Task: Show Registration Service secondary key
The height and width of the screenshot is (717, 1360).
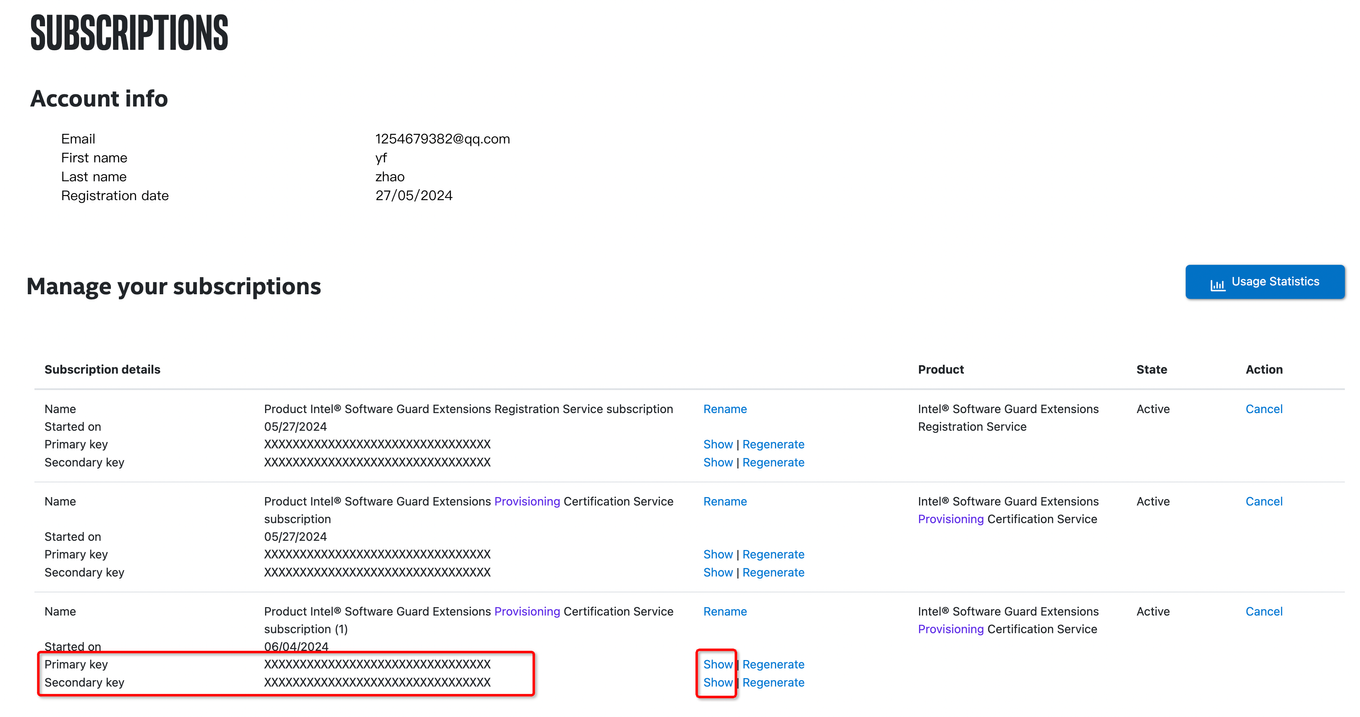Action: pos(718,463)
